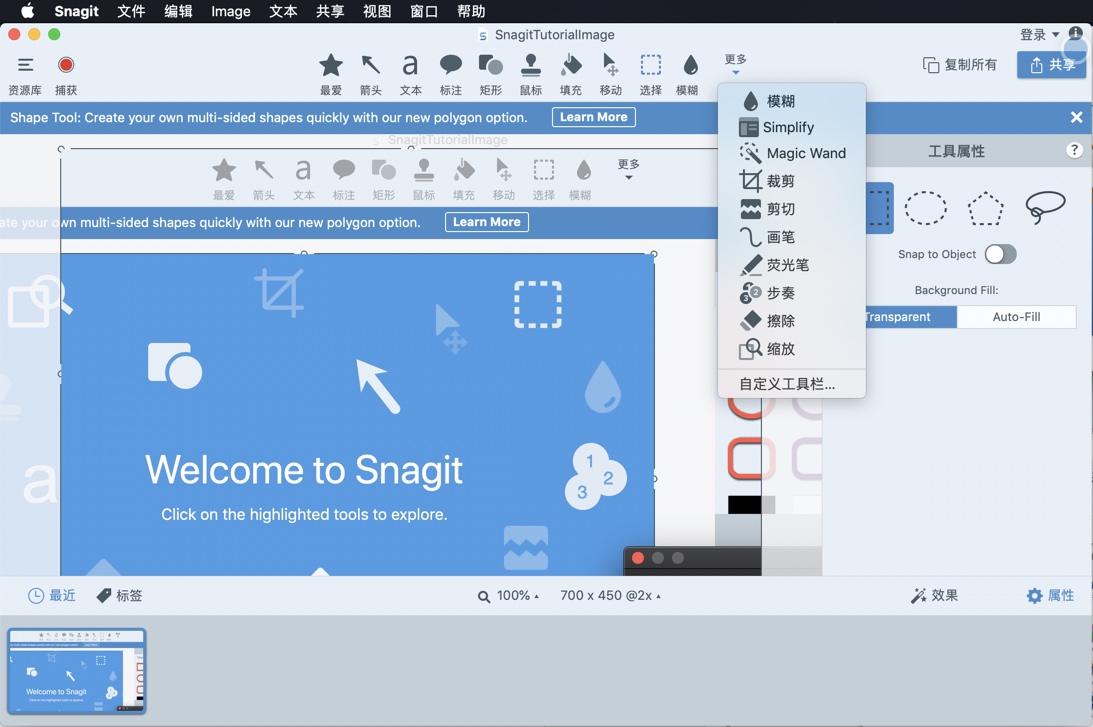Choose 缩放 magnify from the menu
The width and height of the screenshot is (1093, 727).
(x=792, y=349)
